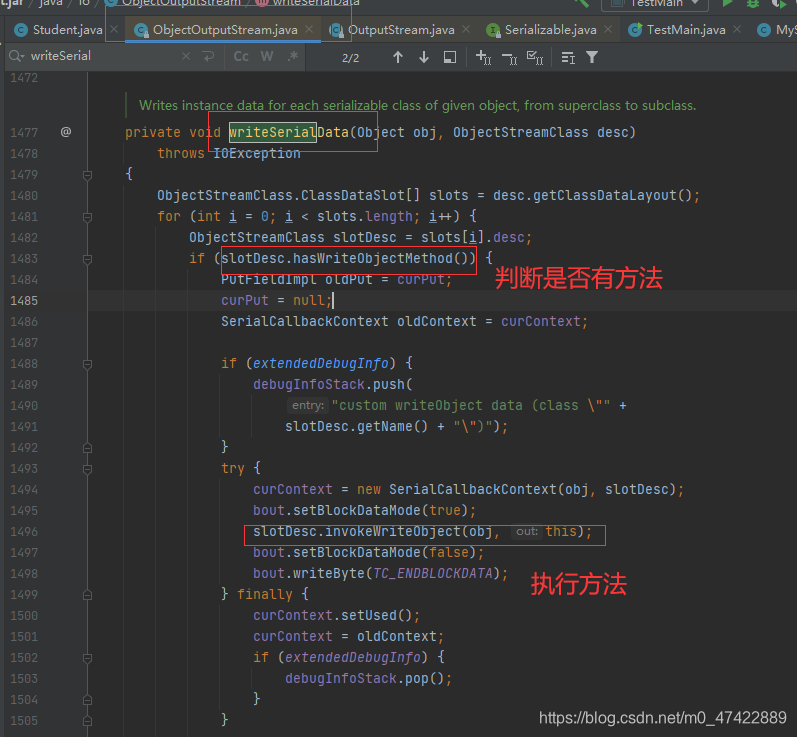The width and height of the screenshot is (797, 737).
Task: Close the ObjectOutputStream.java tab
Action: coord(309,29)
